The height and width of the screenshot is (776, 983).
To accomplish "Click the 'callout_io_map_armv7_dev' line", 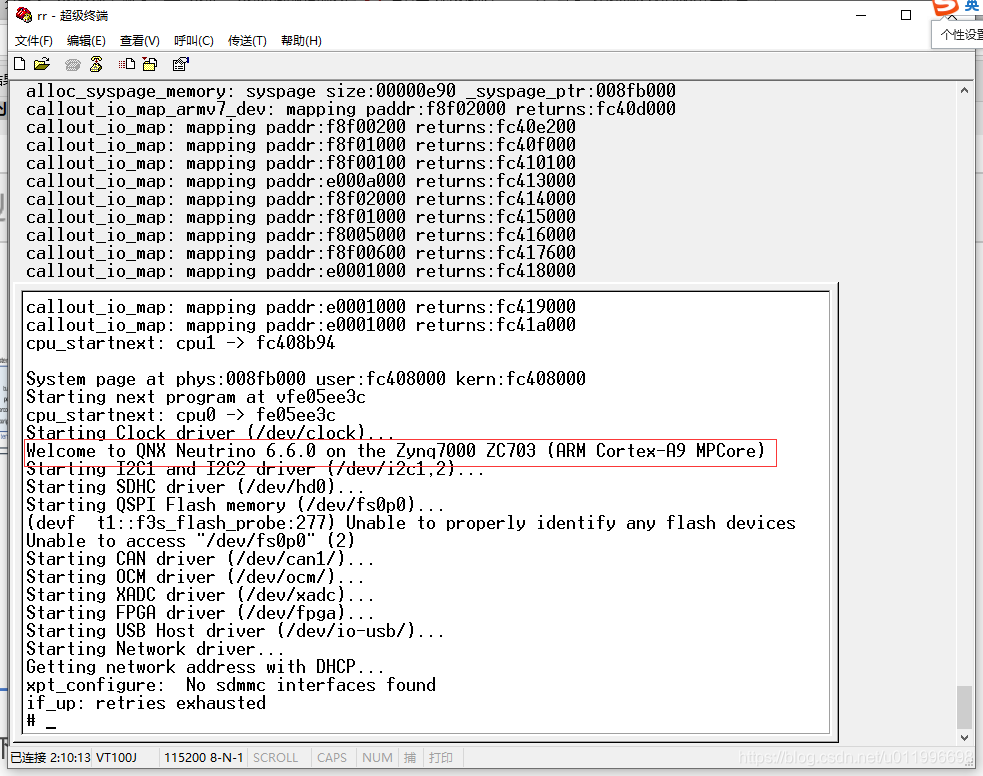I will coord(350,109).
